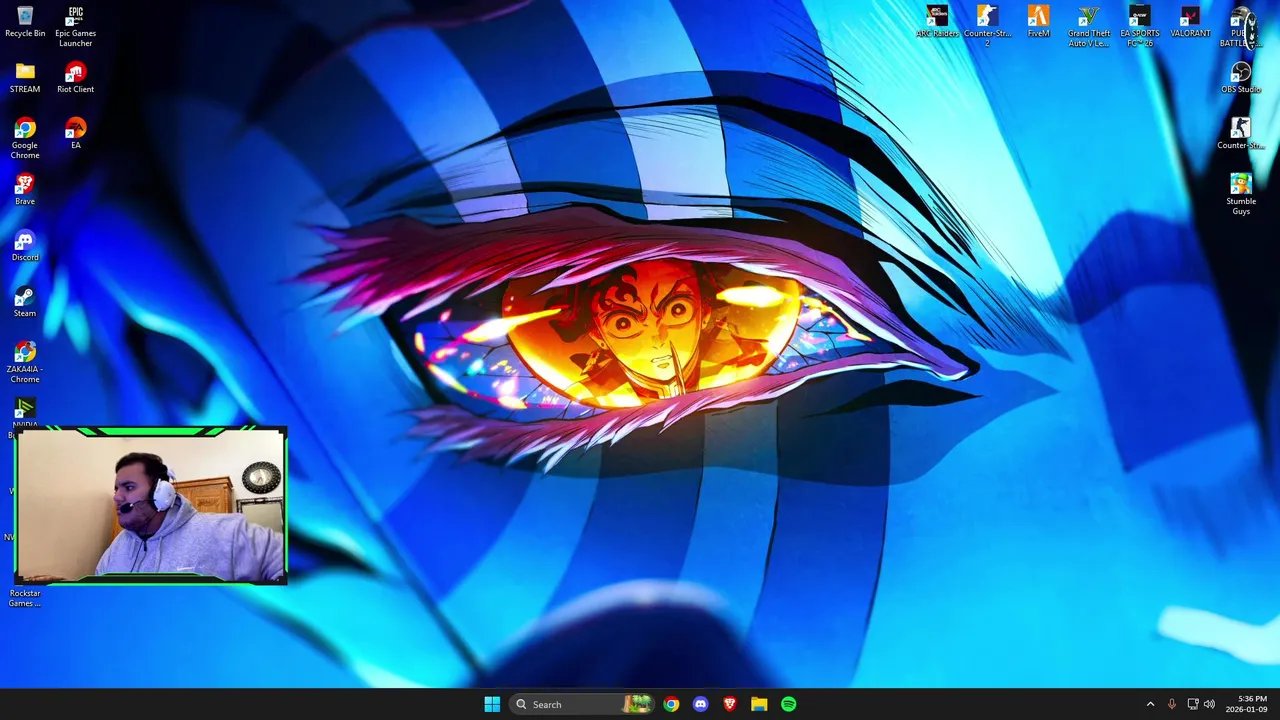Open Chrome from the taskbar
The image size is (1280, 720).
click(x=671, y=704)
